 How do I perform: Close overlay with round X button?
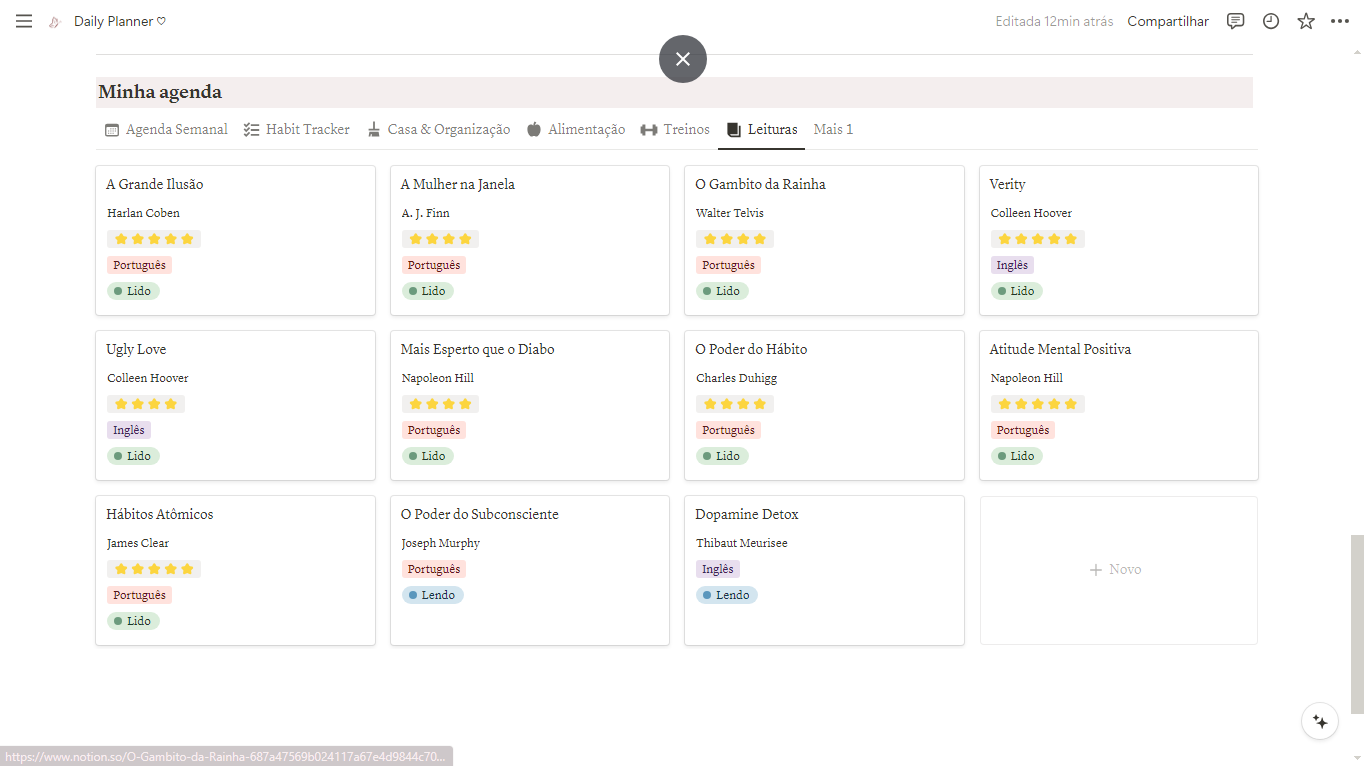coord(683,59)
